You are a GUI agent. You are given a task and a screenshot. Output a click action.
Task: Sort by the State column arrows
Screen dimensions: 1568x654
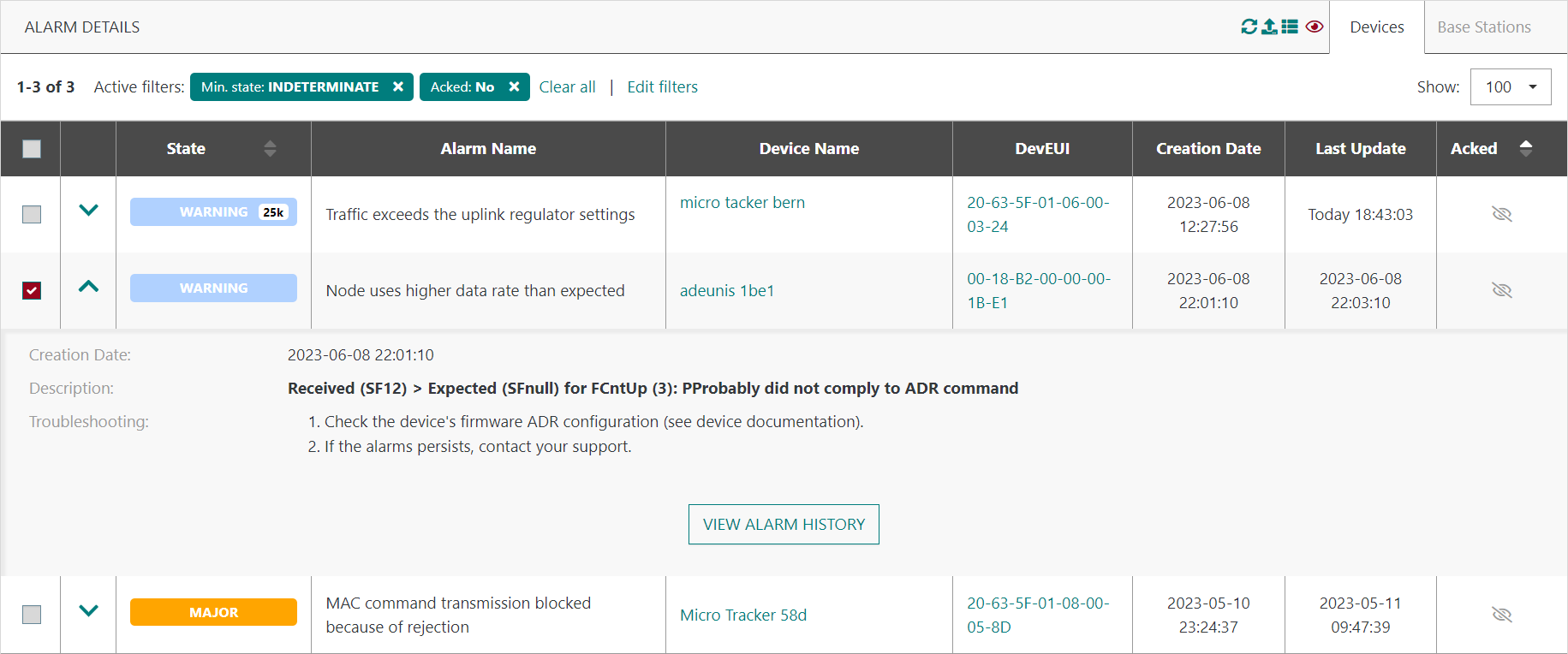pyautogui.click(x=270, y=148)
